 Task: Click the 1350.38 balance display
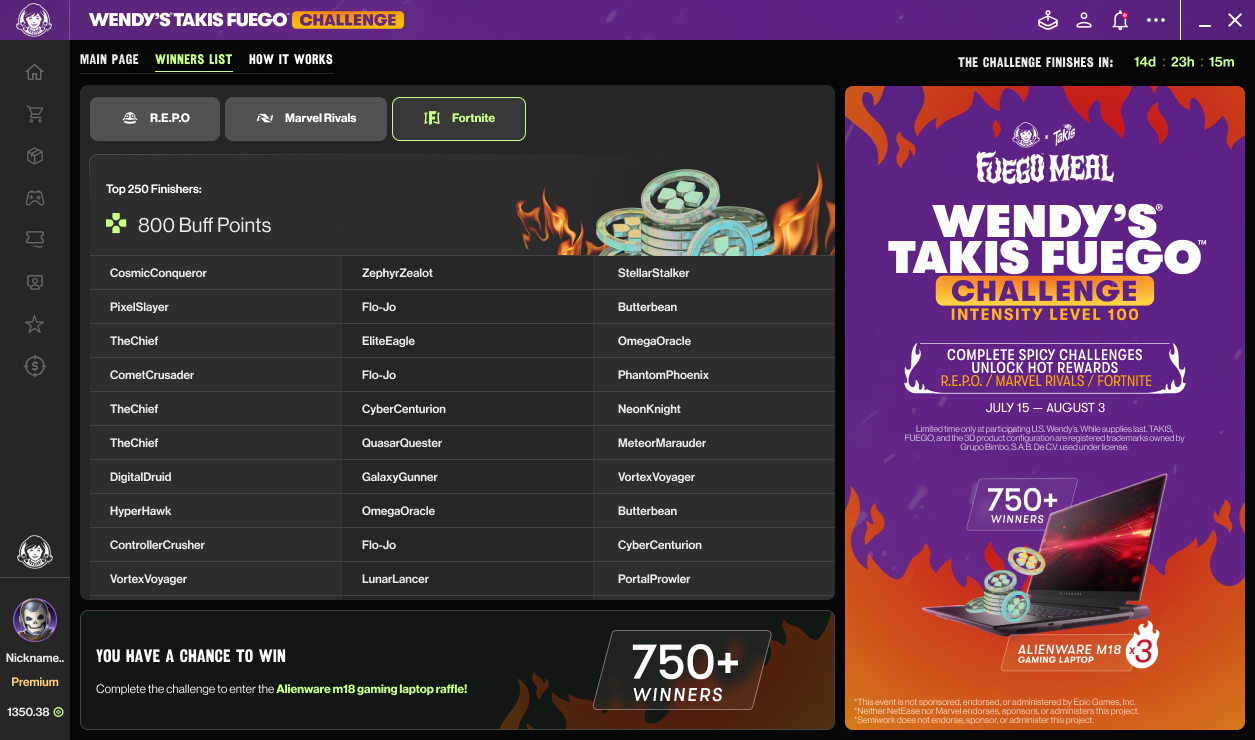(34, 711)
